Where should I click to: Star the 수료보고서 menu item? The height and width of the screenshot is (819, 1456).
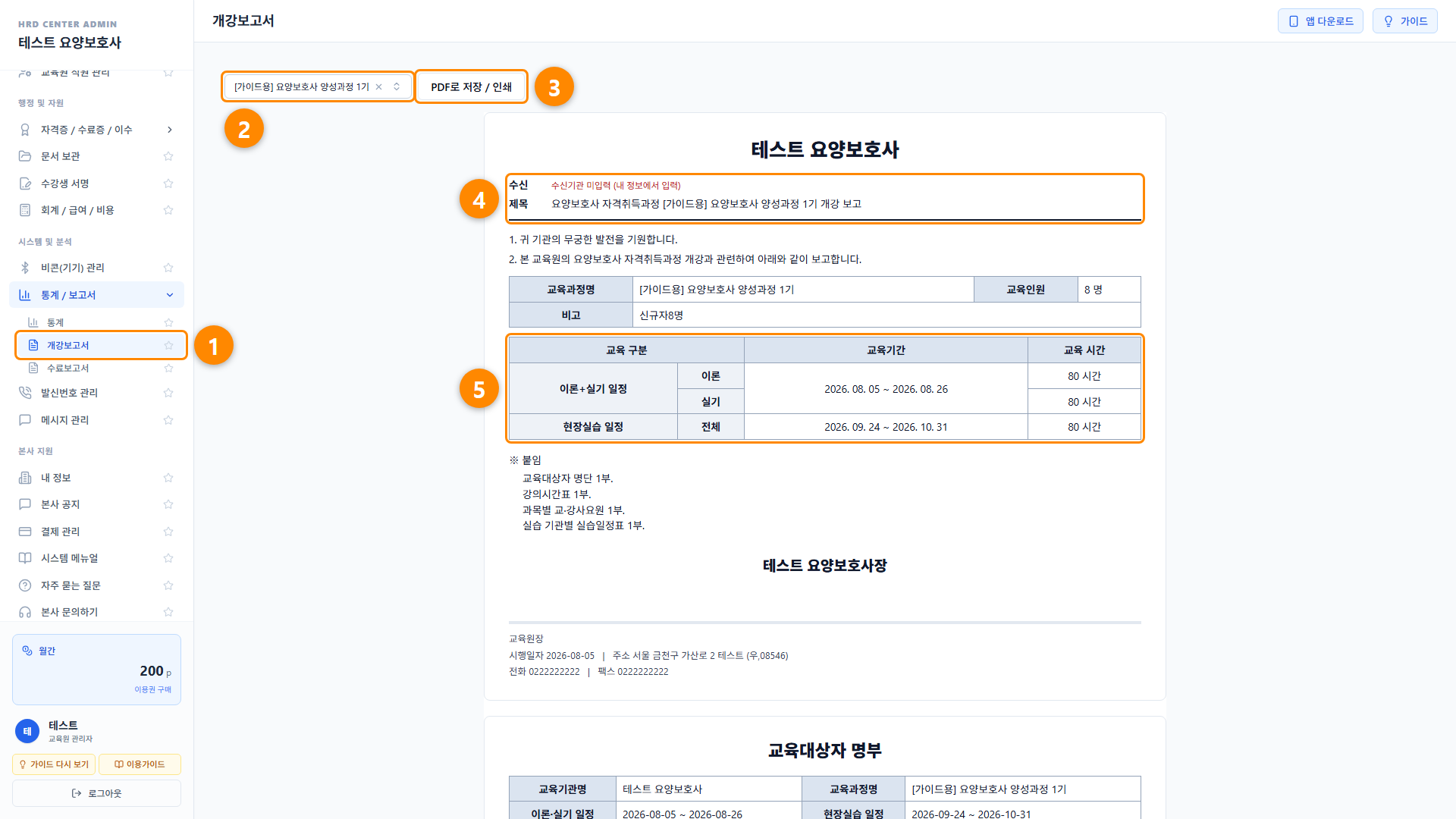click(168, 368)
